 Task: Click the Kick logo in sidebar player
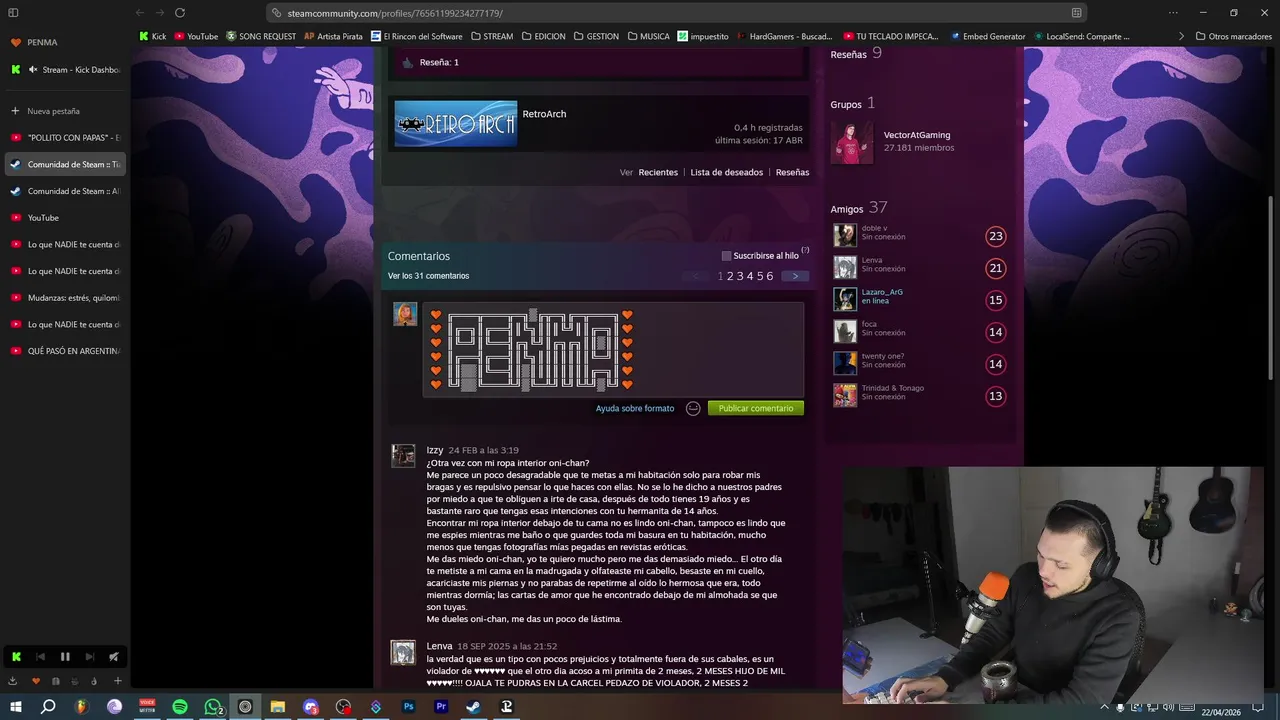16,657
